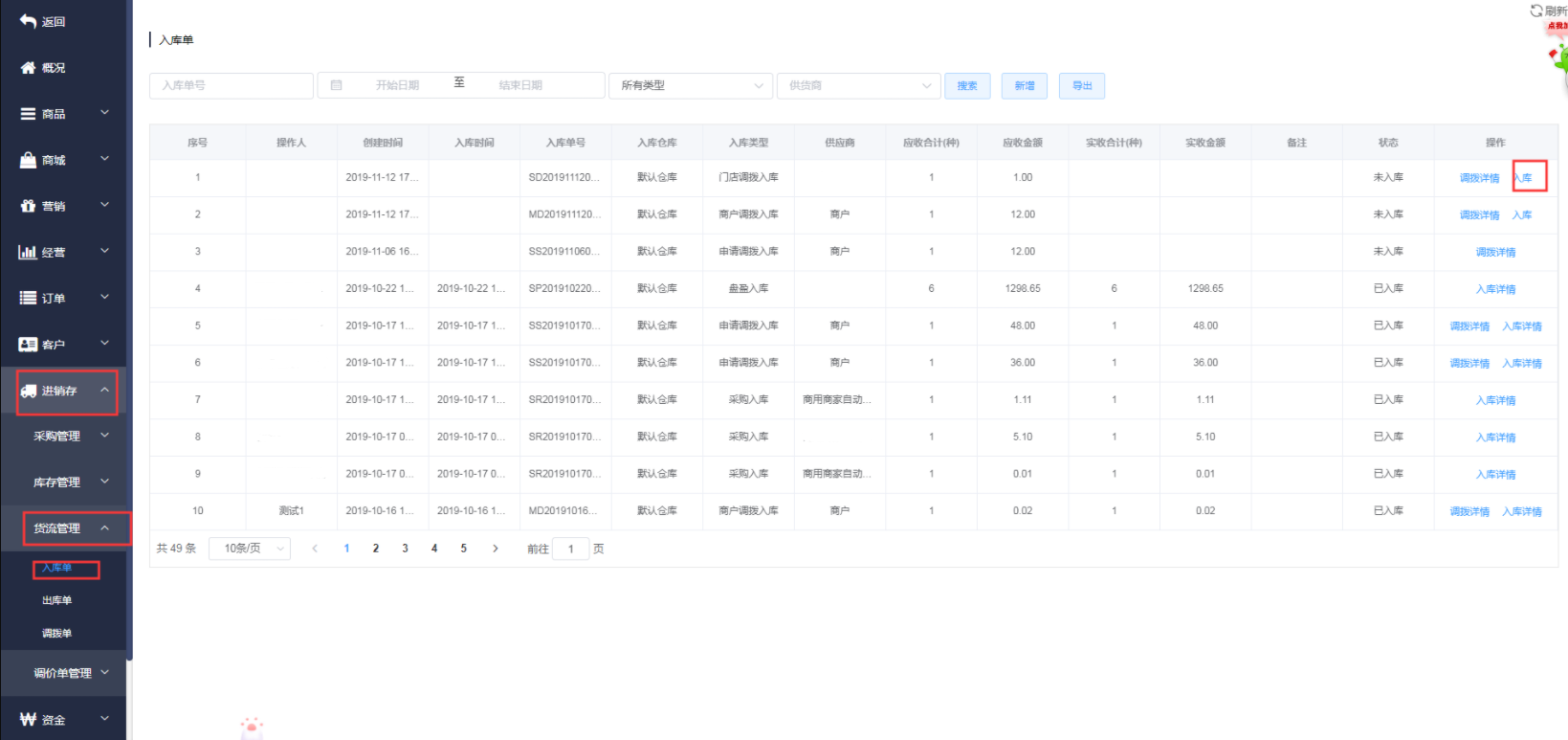Click the 新增 add button
The image size is (1568, 740).
click(1025, 86)
